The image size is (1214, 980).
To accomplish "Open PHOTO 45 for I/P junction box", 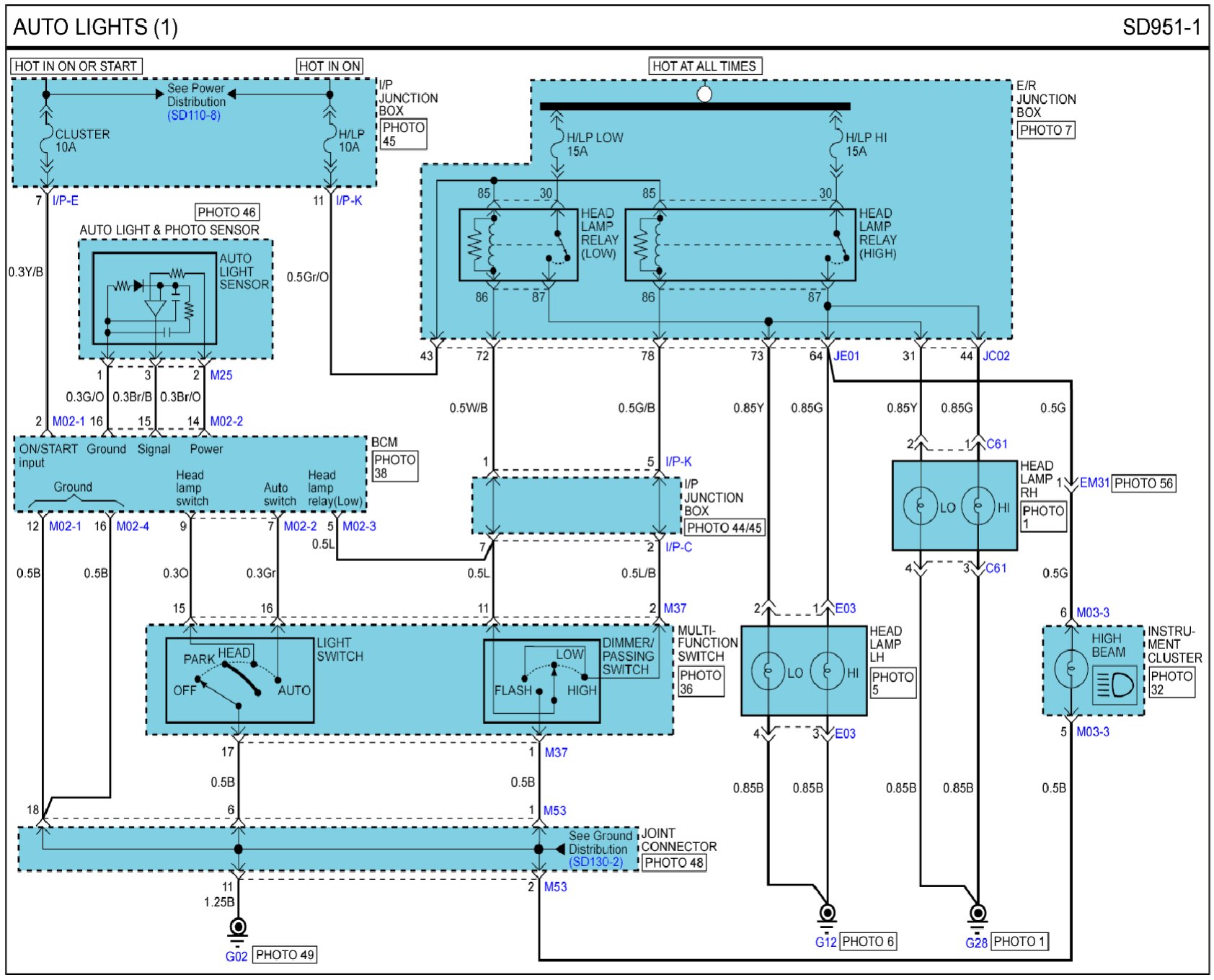I will pos(403,134).
